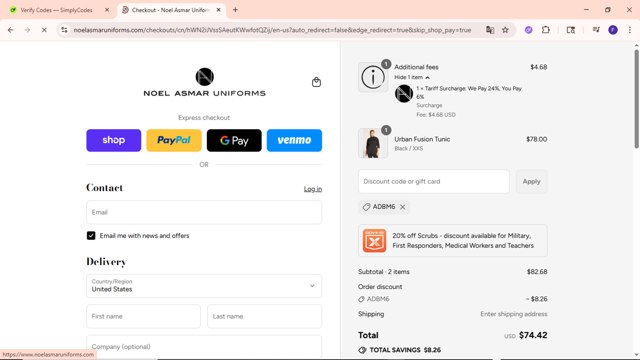Open the browser profile avatar
The height and width of the screenshot is (360, 640).
(x=613, y=30)
